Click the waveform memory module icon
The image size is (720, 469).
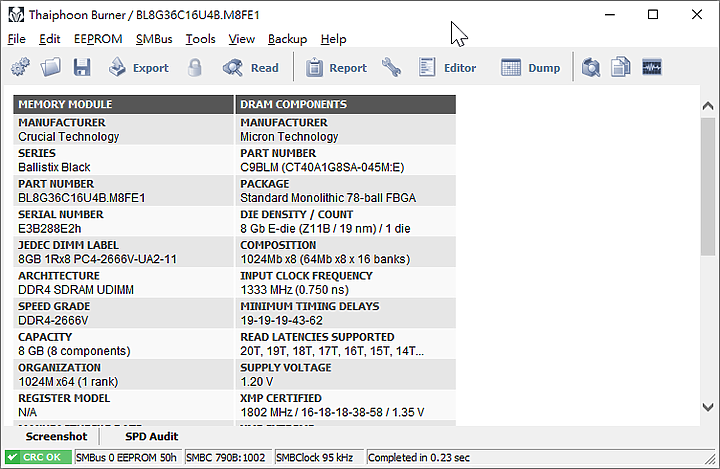(x=652, y=68)
